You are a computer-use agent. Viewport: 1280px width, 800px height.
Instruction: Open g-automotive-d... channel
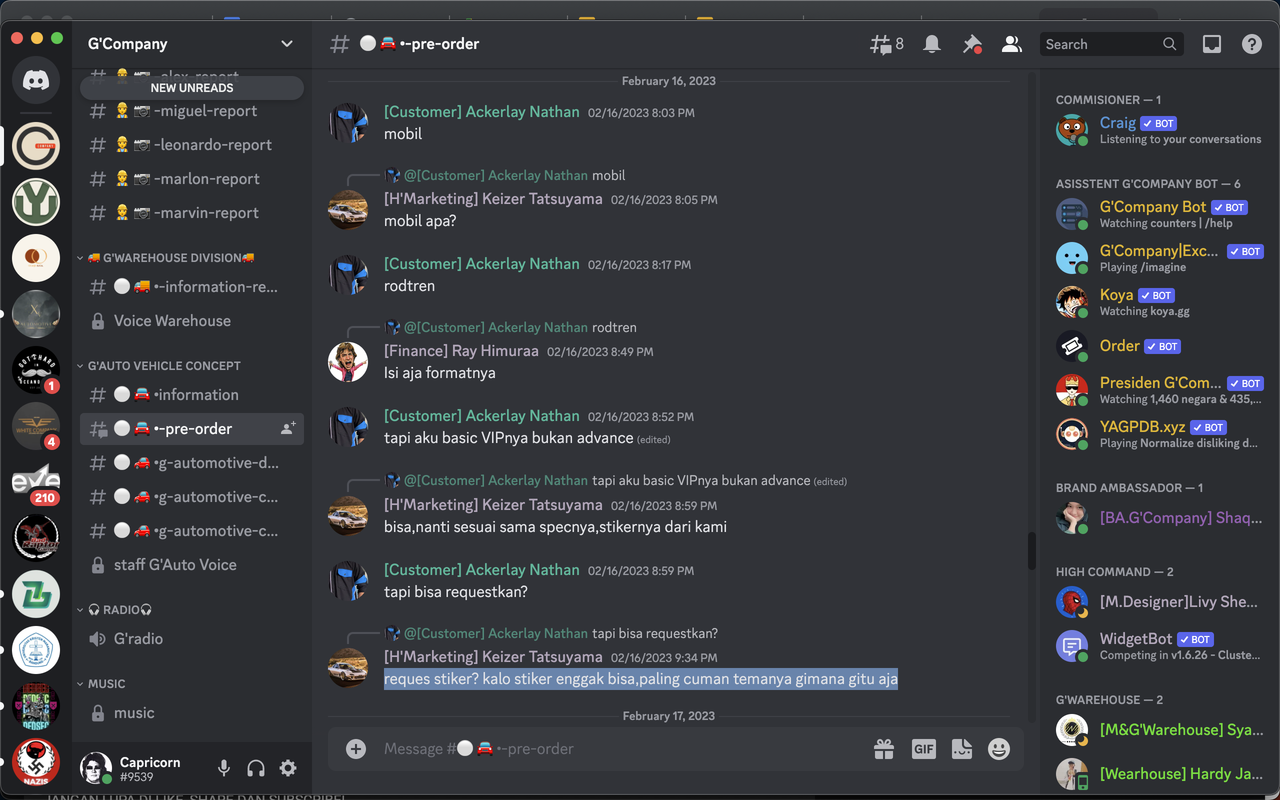[192, 463]
